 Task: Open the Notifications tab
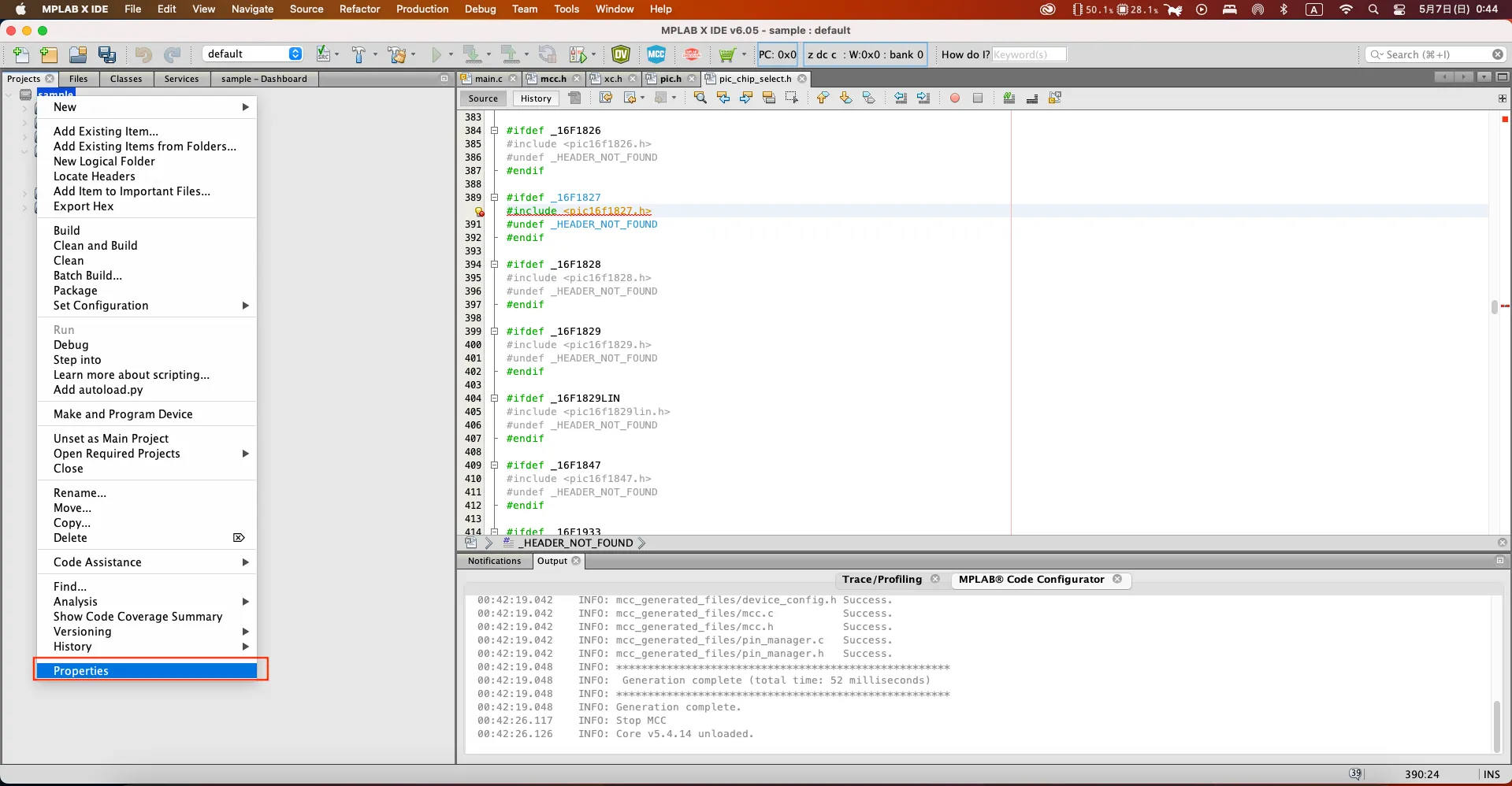[494, 561]
